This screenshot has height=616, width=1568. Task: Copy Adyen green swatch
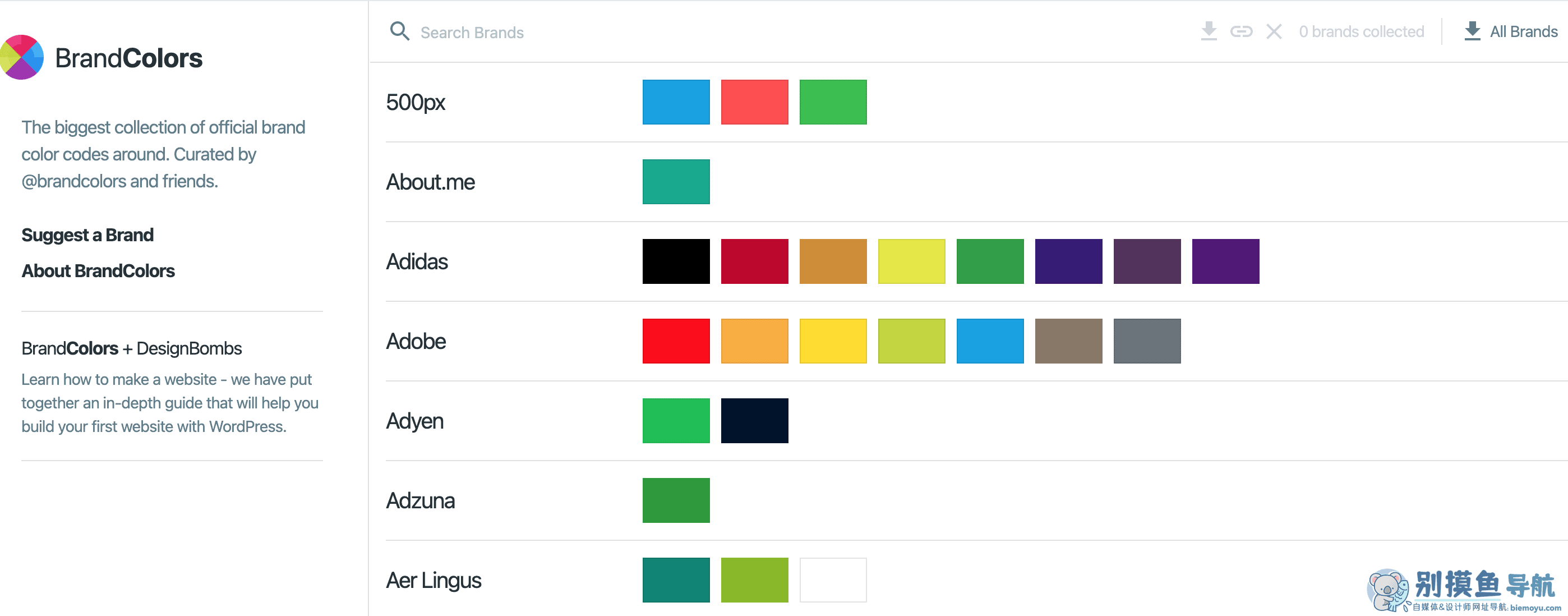pos(676,421)
